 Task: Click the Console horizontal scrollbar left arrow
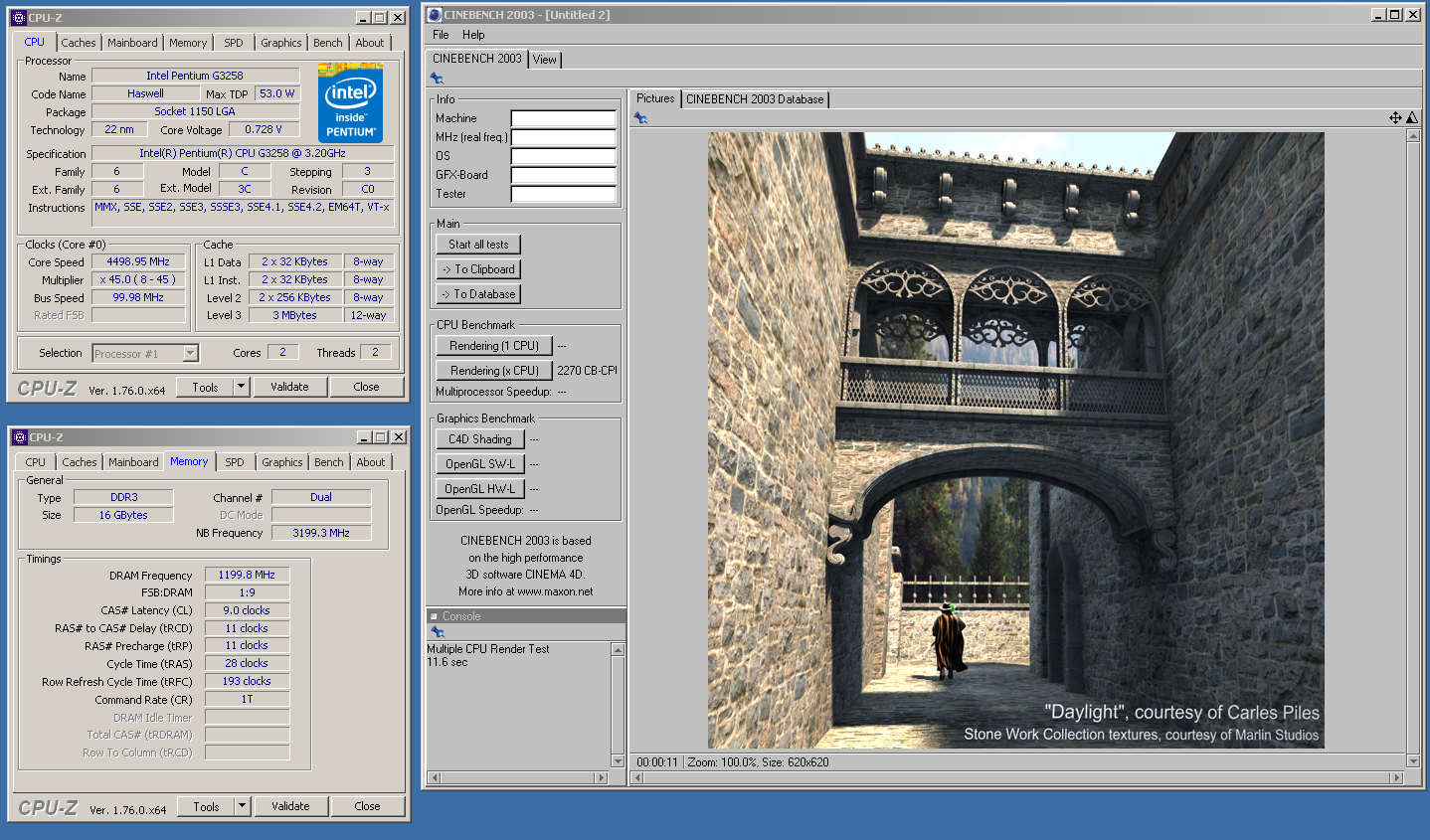coord(434,778)
